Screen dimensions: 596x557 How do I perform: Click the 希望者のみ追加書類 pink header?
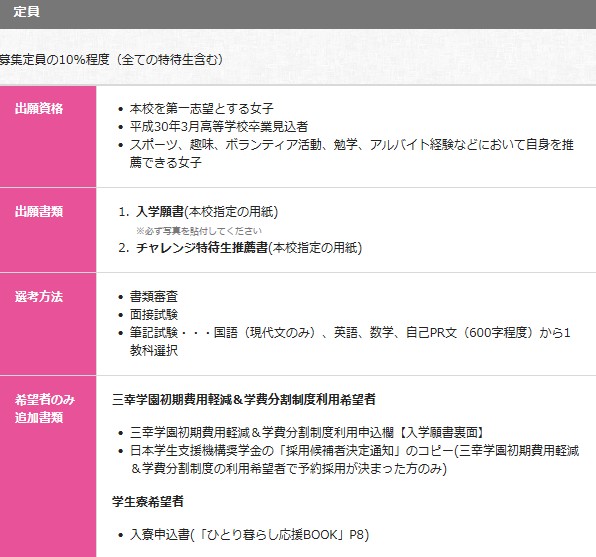point(48,466)
